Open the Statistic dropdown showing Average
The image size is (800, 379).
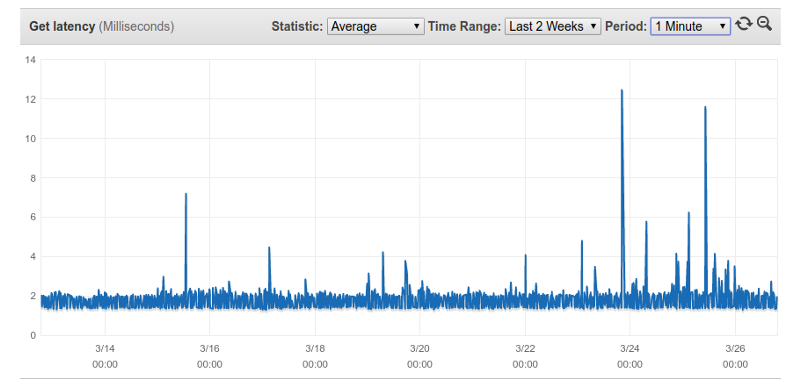pos(376,26)
